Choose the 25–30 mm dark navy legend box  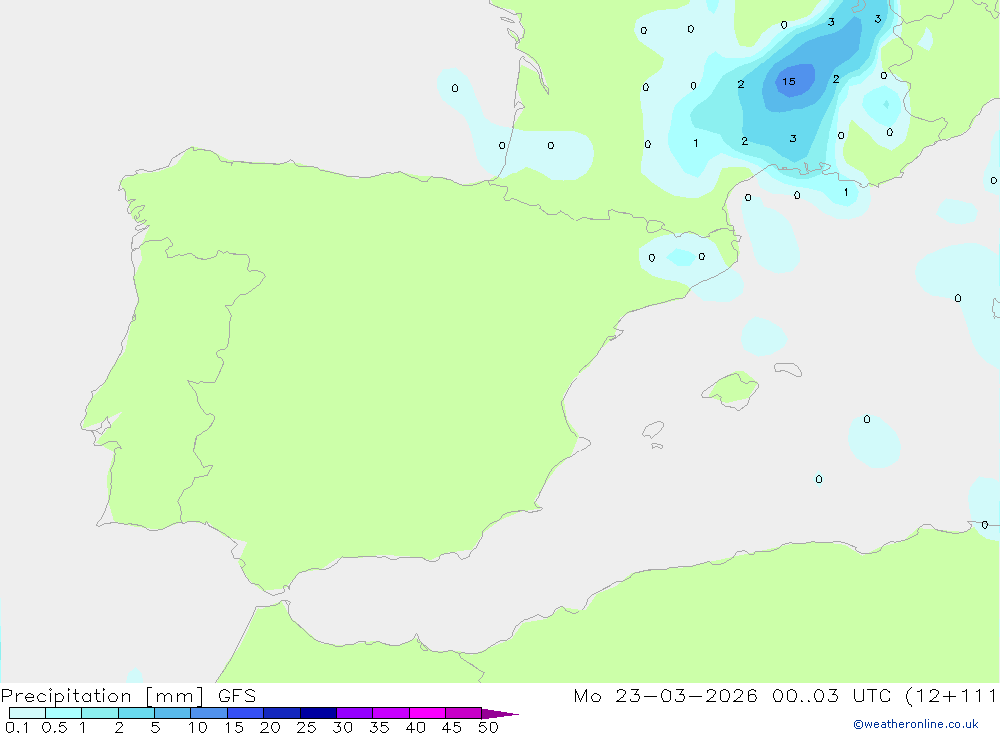pos(318,713)
